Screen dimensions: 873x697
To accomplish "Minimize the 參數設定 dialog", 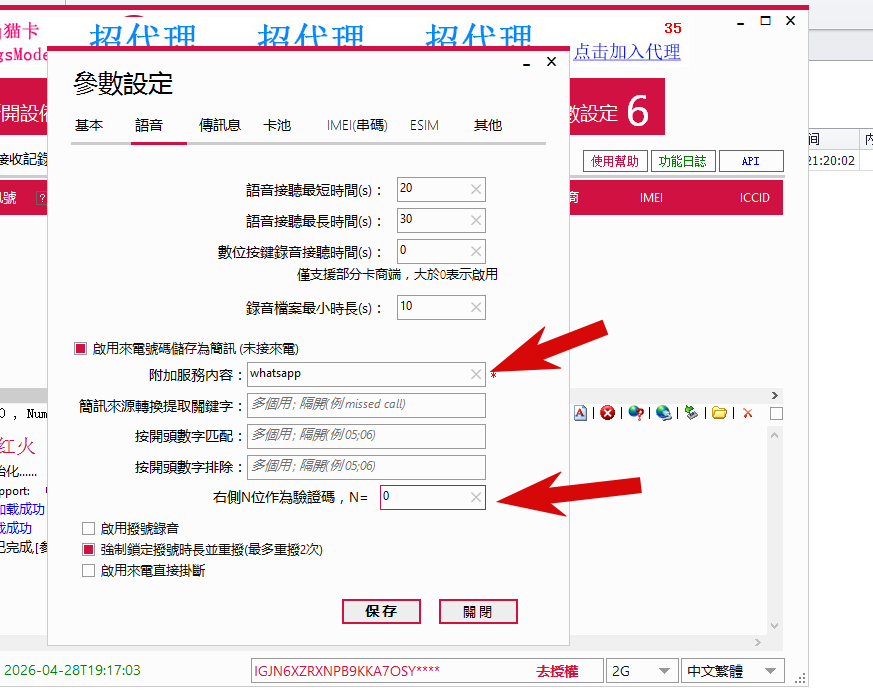I will [526, 63].
